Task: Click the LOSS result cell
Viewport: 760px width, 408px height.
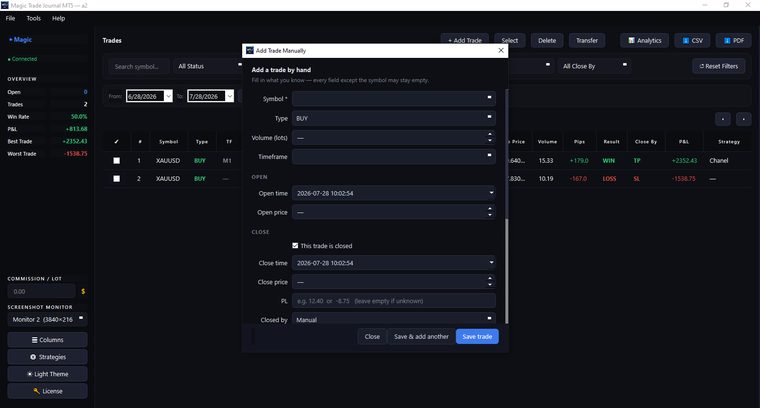Action: (x=609, y=179)
